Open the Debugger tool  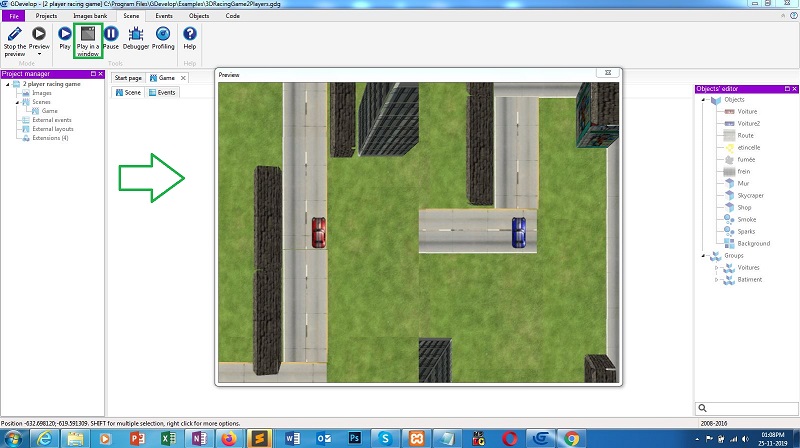click(136, 38)
